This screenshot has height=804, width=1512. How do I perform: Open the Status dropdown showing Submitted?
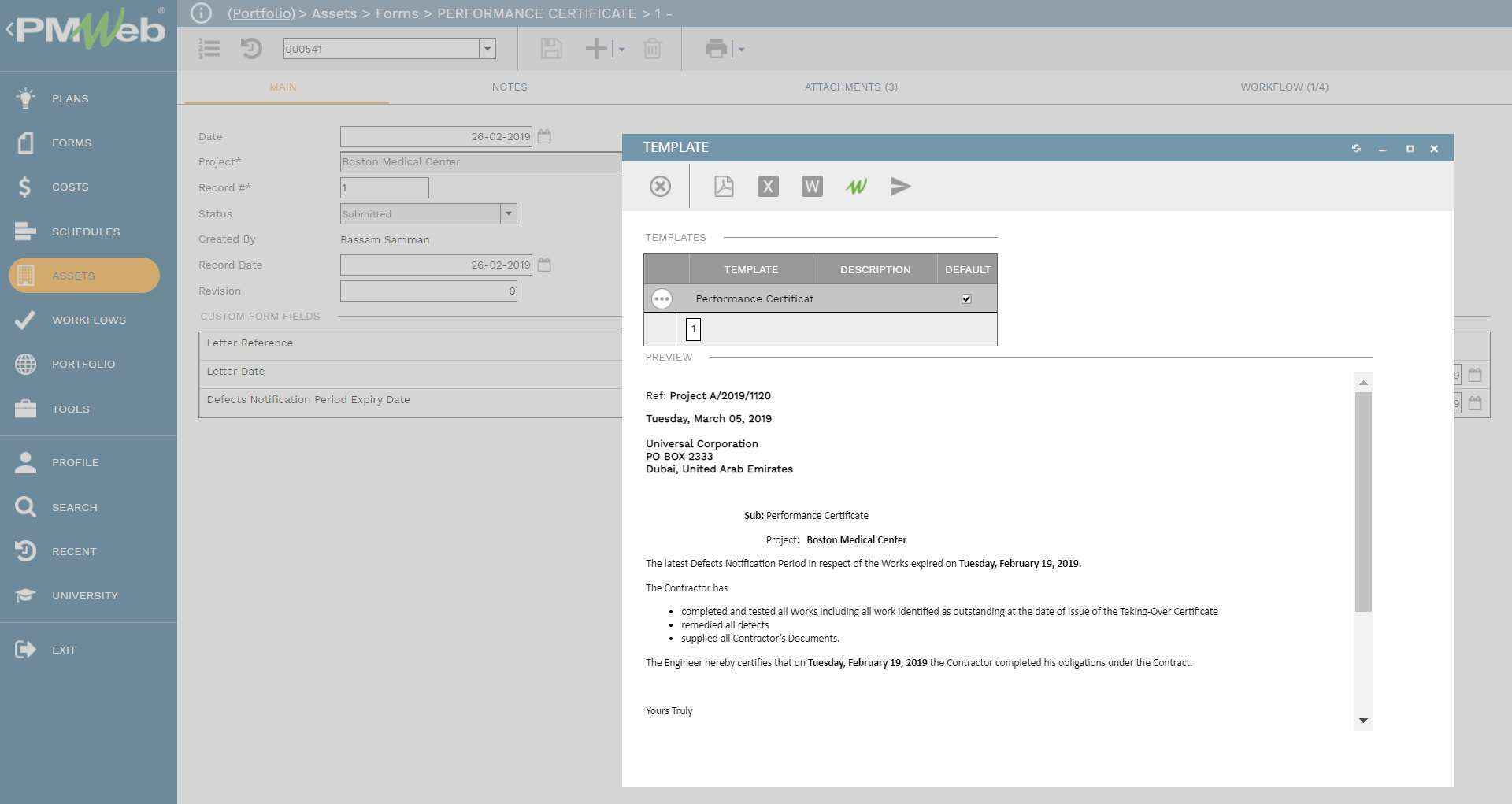click(509, 213)
